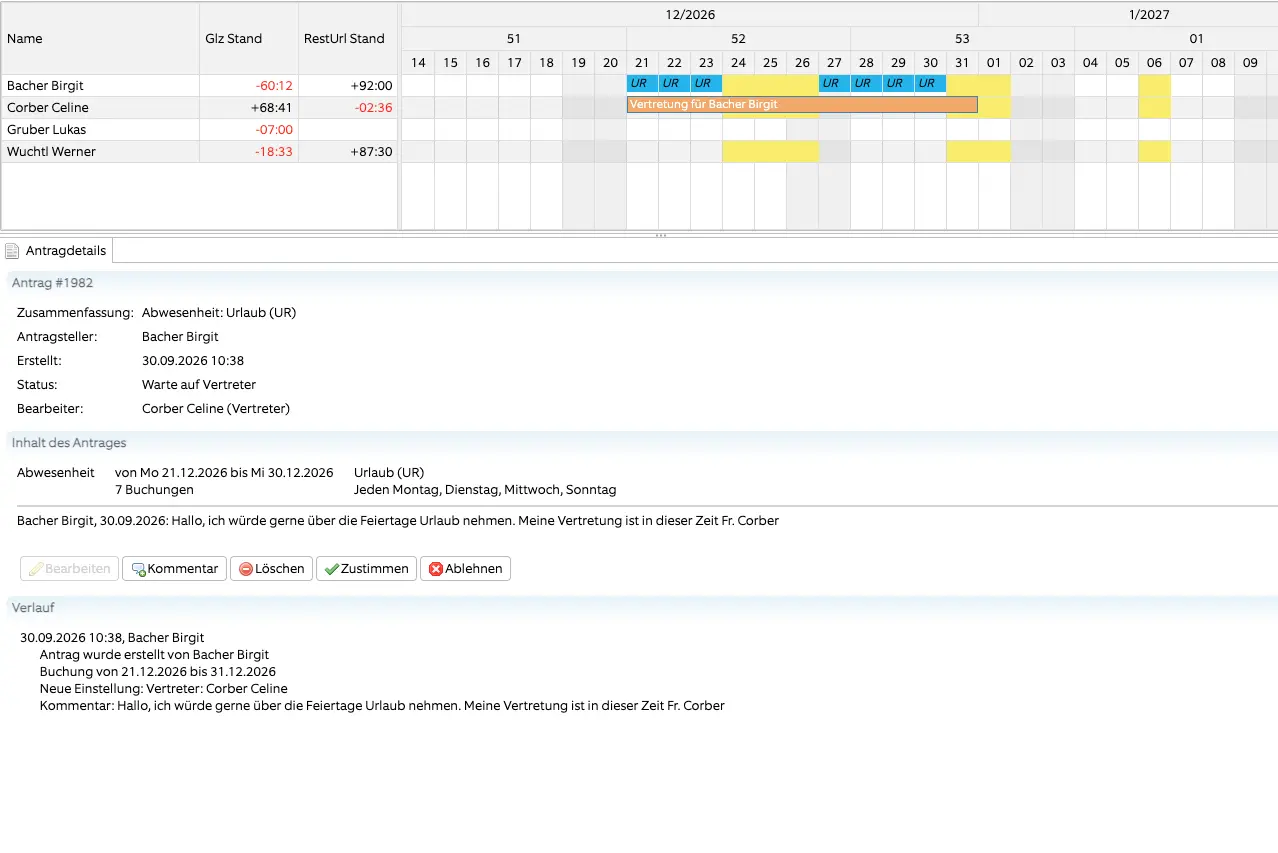Click RestUrl Stand value +87:30

coord(371,152)
